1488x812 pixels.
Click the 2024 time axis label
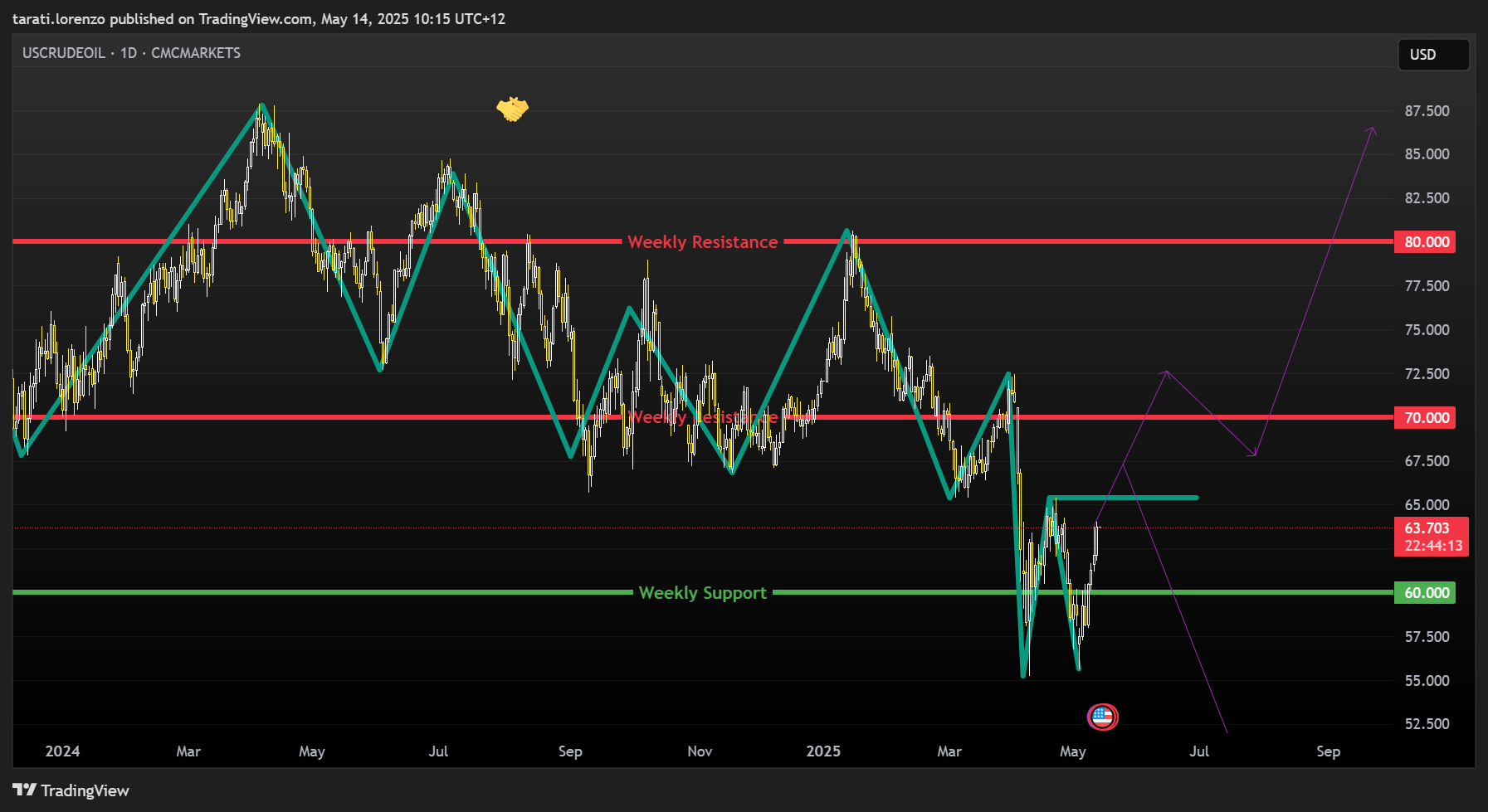pyautogui.click(x=62, y=751)
